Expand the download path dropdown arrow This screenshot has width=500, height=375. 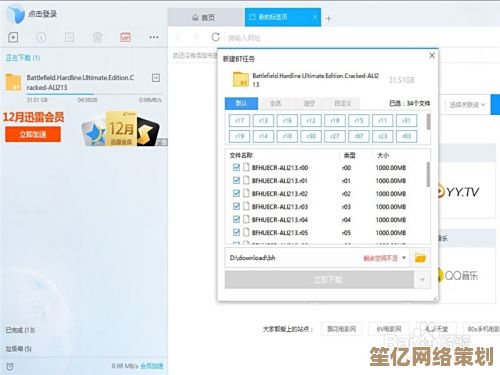[404, 258]
